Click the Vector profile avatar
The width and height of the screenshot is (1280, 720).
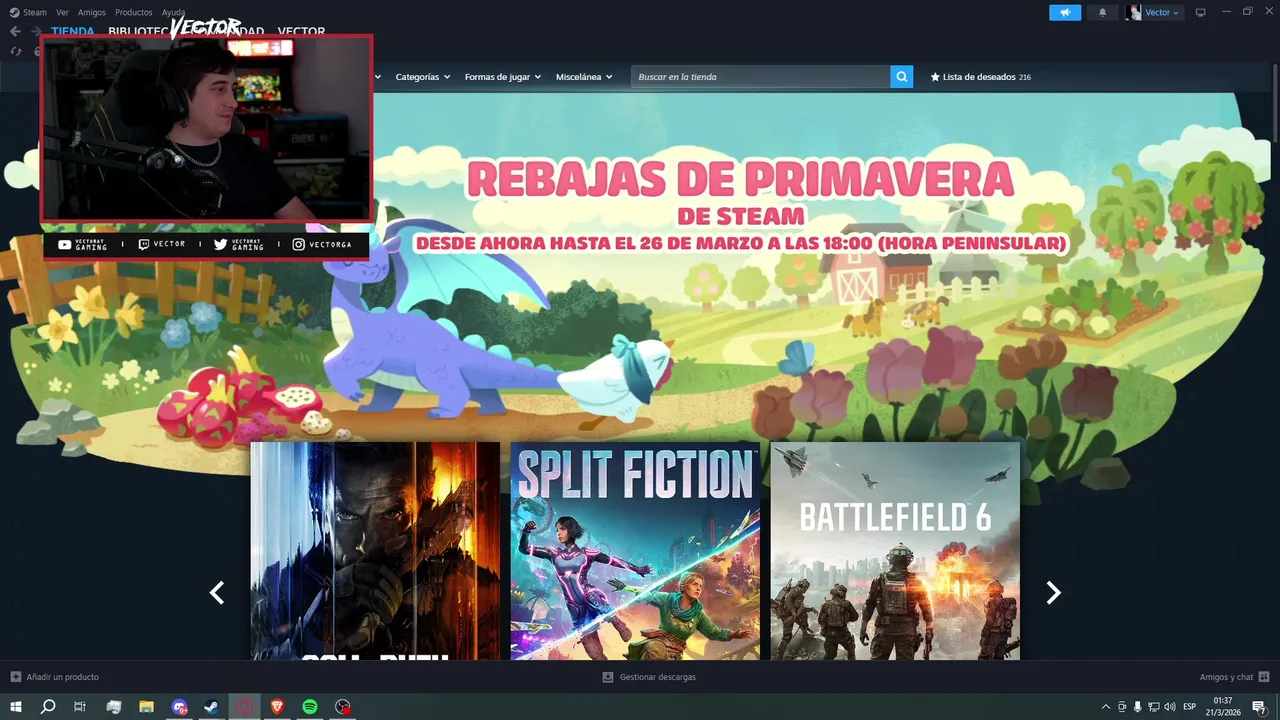coord(1133,12)
